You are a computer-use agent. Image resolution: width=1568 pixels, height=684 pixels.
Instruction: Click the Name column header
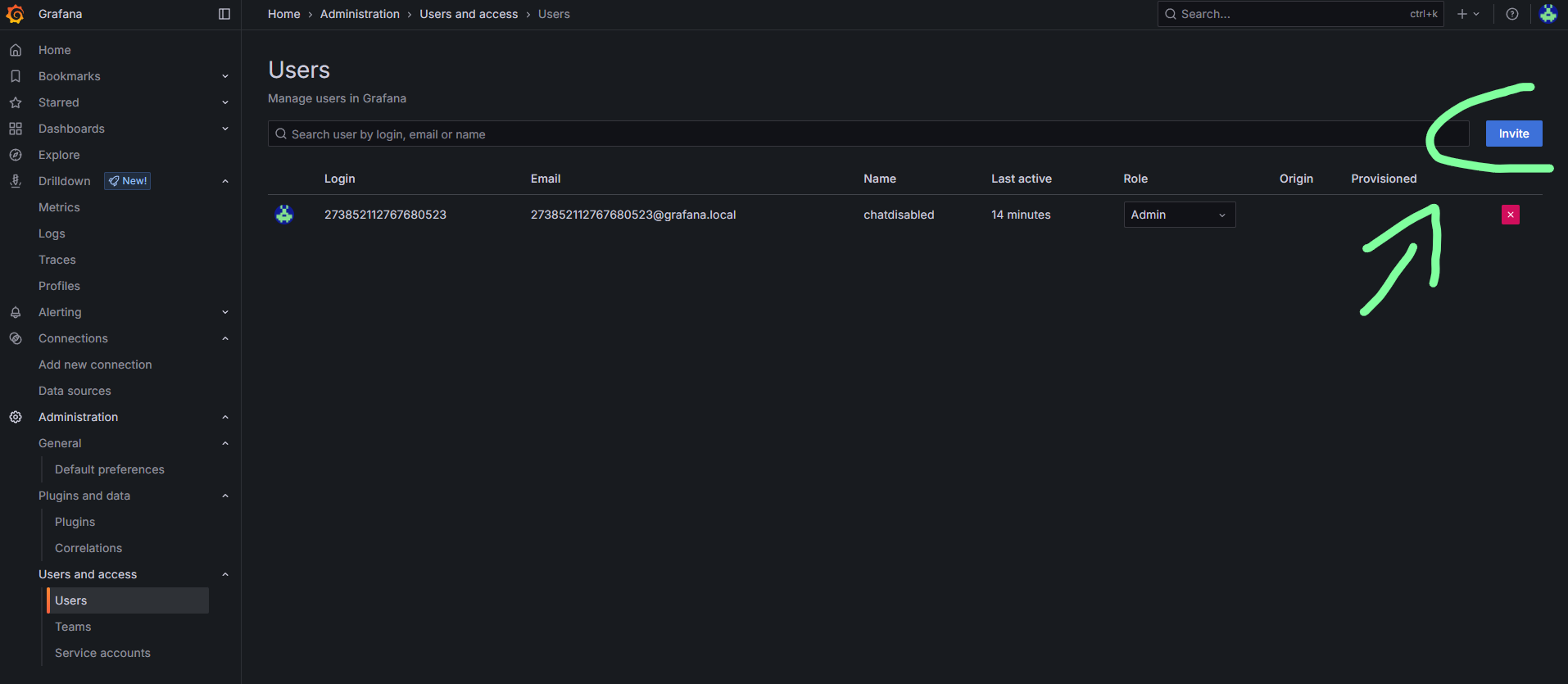[x=880, y=179]
